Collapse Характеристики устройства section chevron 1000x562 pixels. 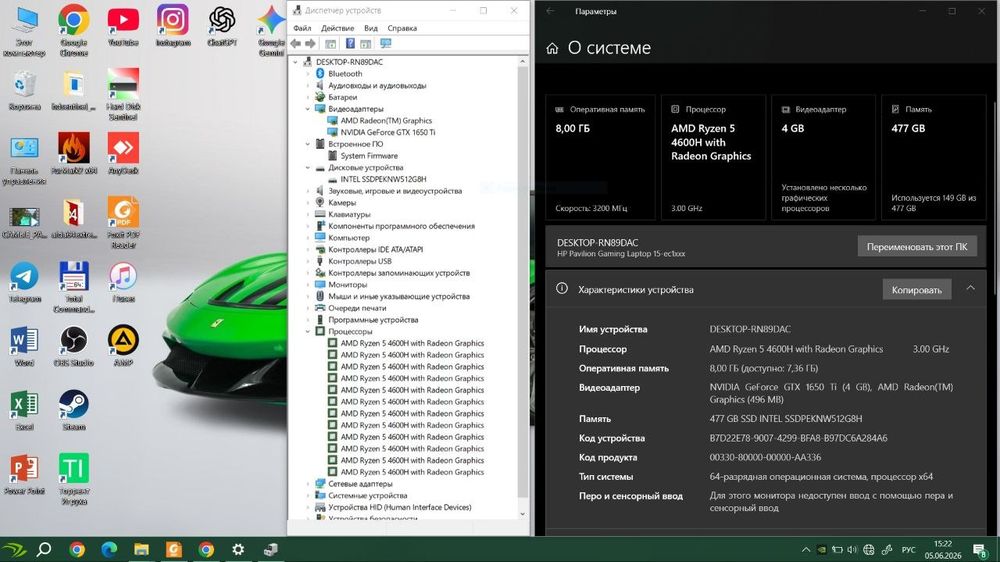(x=970, y=288)
